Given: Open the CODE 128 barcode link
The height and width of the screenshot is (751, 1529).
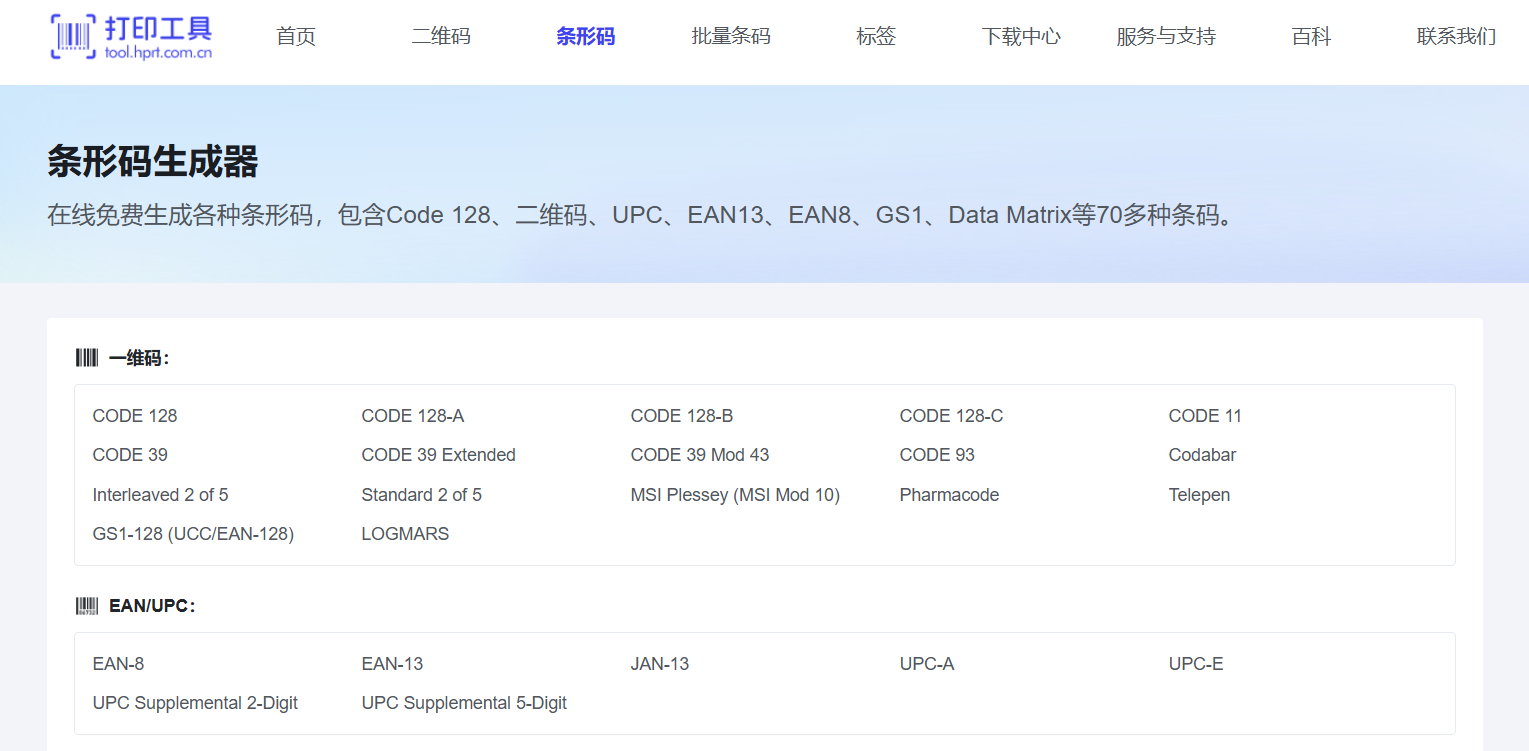Looking at the screenshot, I should coord(135,416).
